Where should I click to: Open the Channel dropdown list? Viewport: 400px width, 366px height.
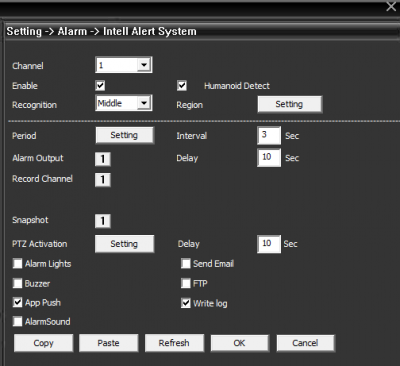click(124, 65)
